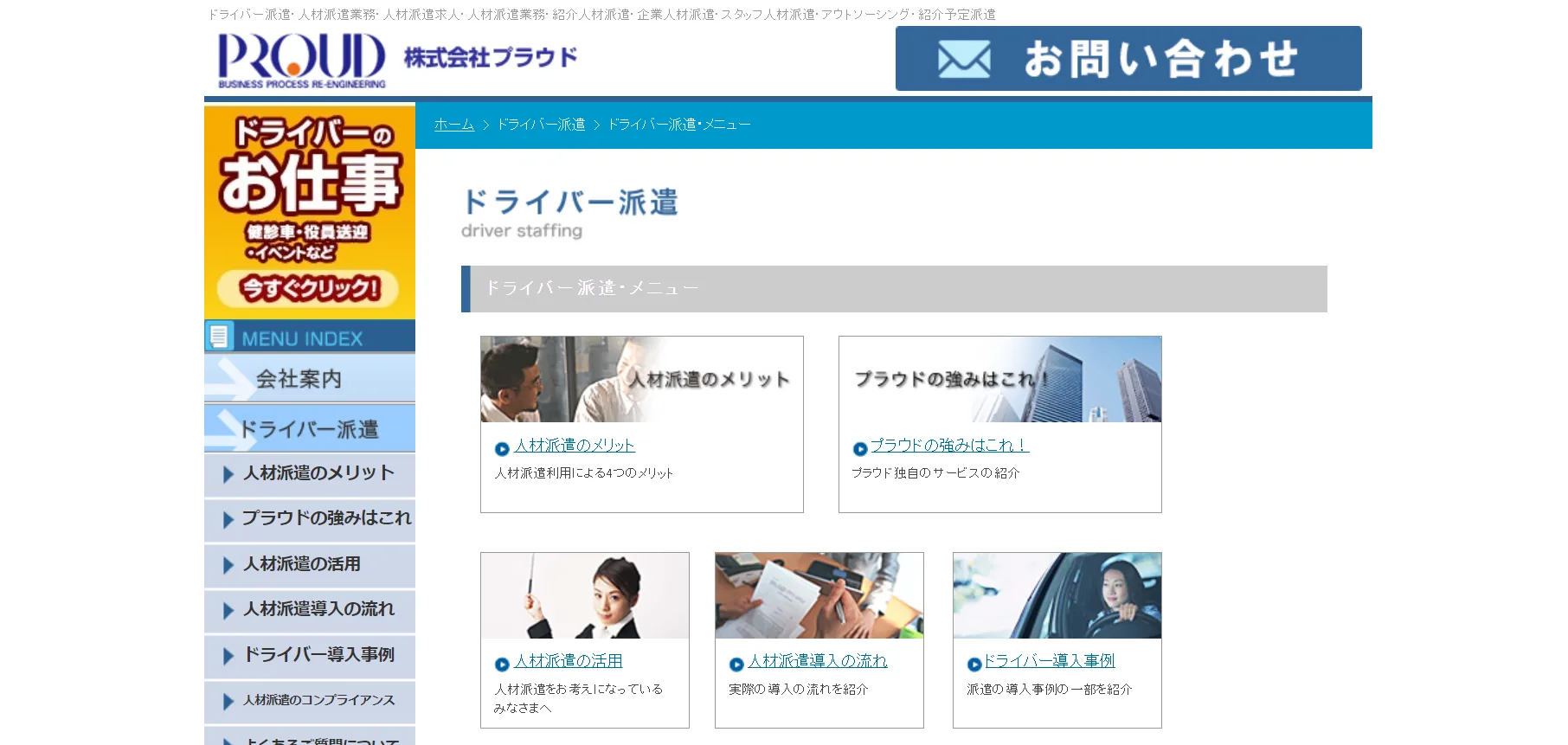Viewport: 1568px width, 745px height.
Task: Click arrow icon beside sidebar 人材派遣の活用
Action: pos(228,565)
